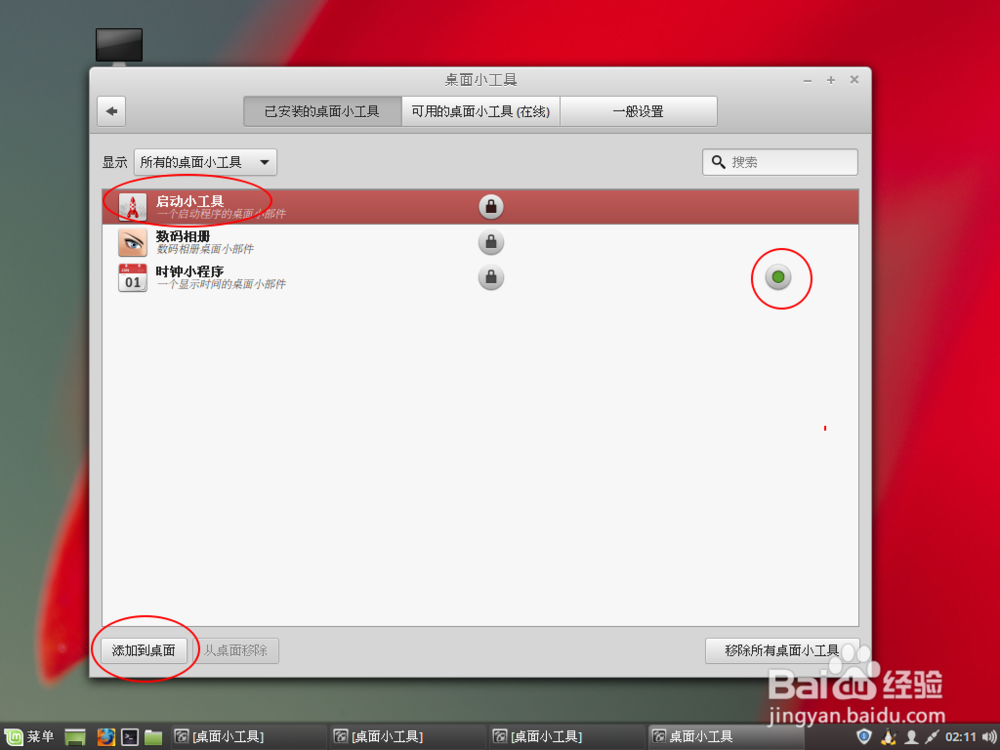Open the file manager folder icon in the panel

pyautogui.click(x=153, y=737)
